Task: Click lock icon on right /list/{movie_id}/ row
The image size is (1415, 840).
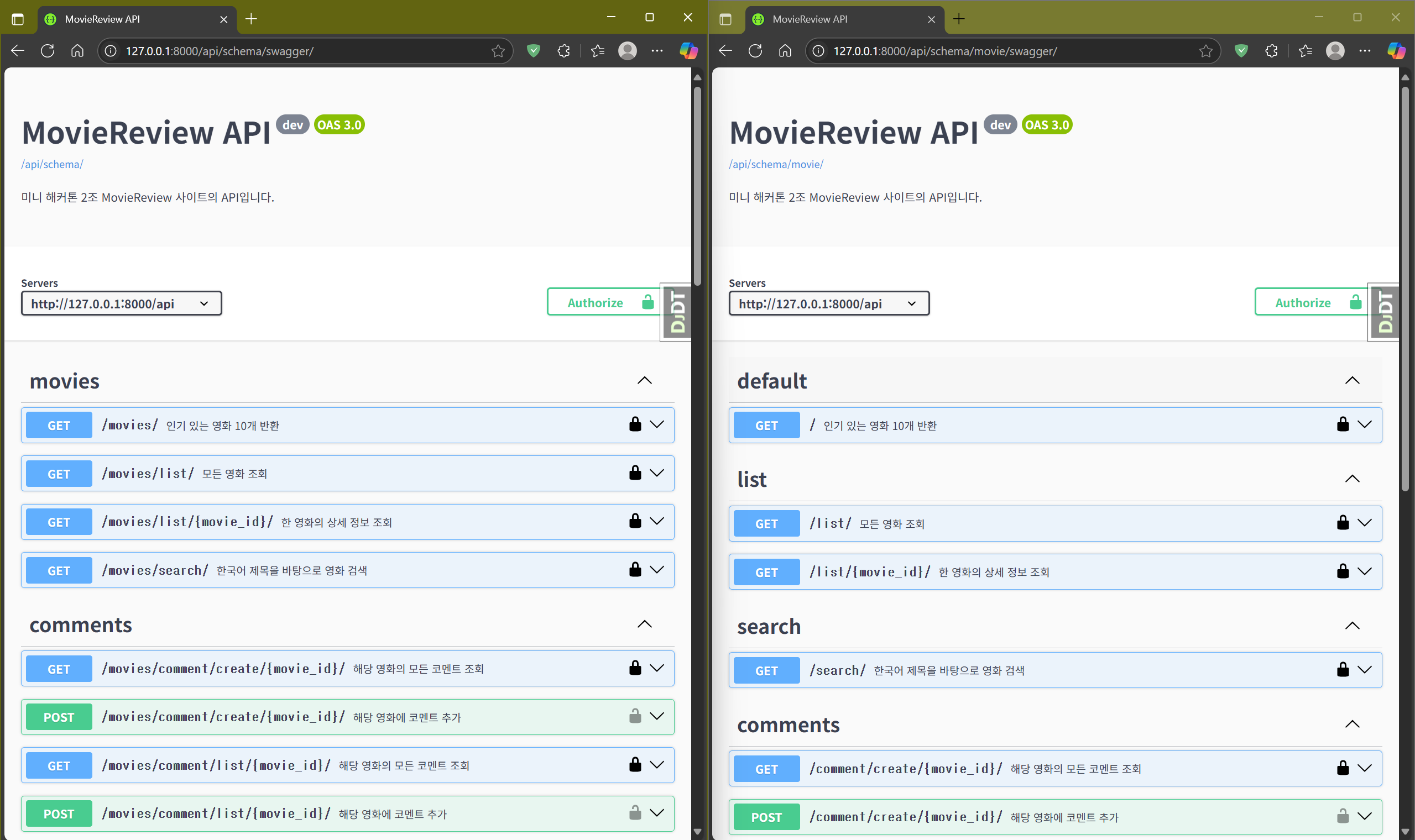Action: 1343,571
